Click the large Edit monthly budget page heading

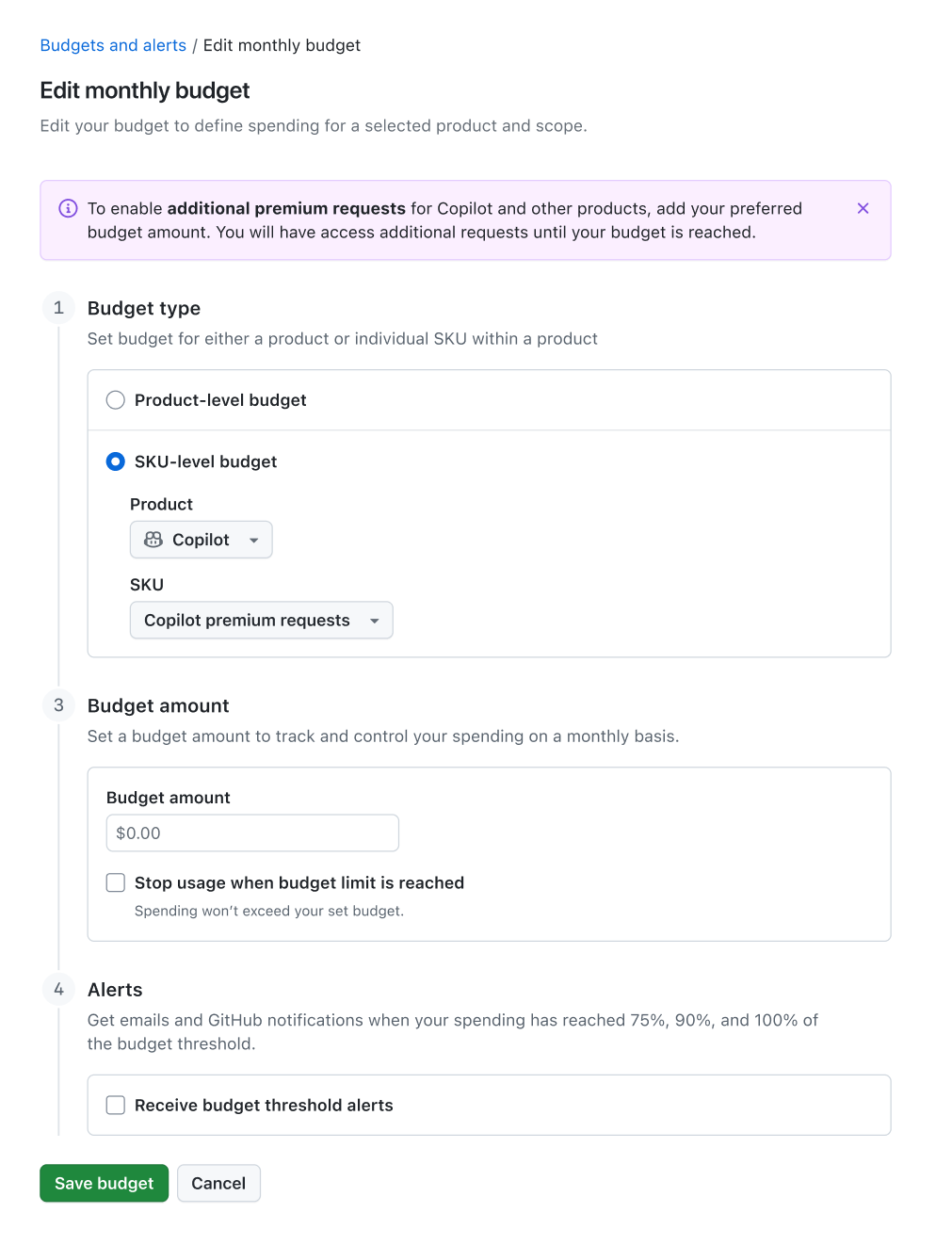[x=145, y=90]
